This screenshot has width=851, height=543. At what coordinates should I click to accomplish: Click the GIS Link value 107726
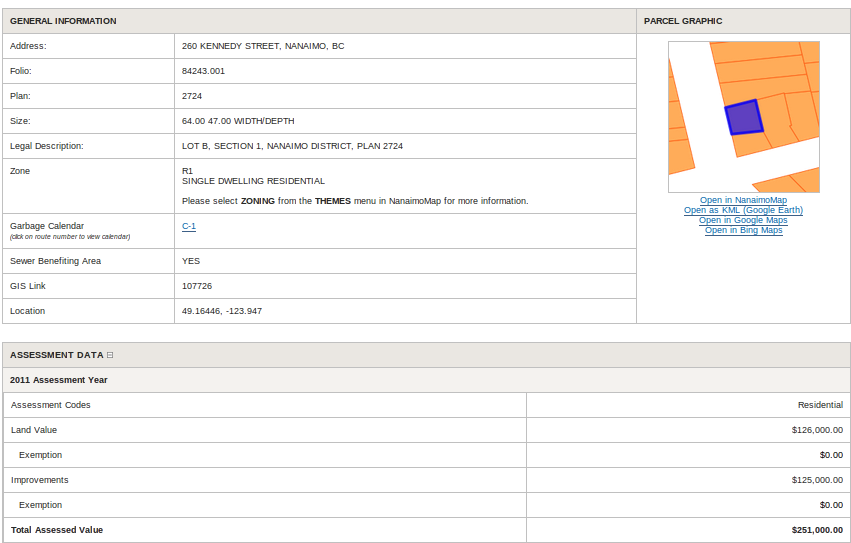[x=197, y=286]
